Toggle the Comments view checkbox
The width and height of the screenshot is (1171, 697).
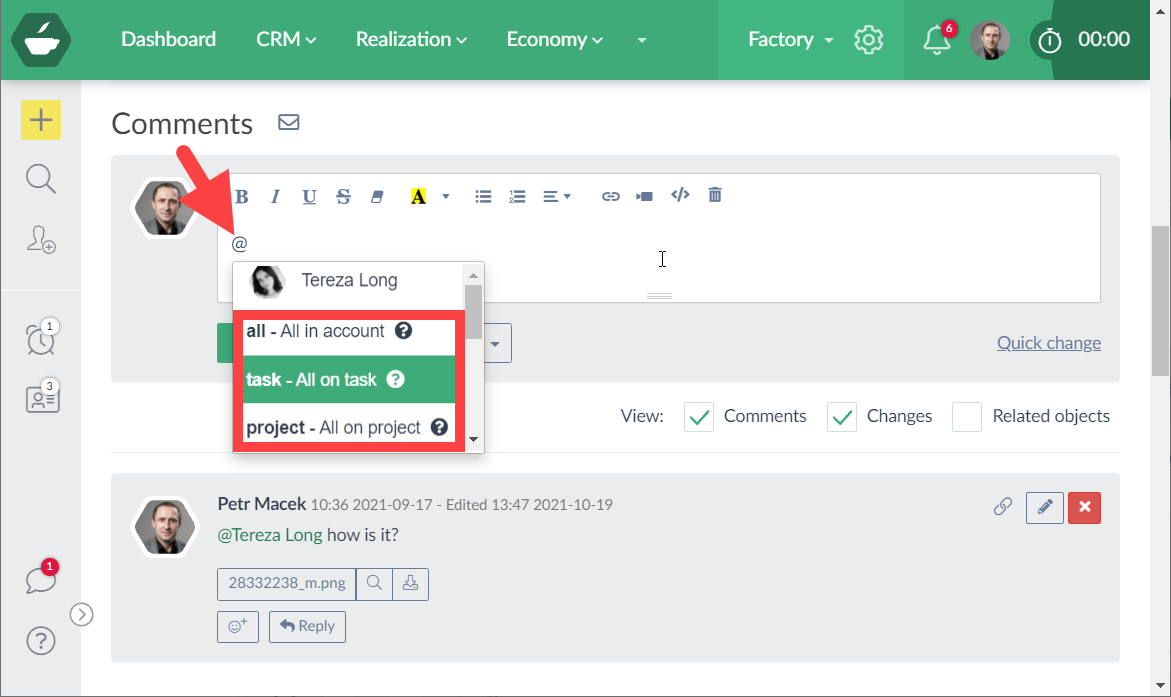pyautogui.click(x=700, y=417)
